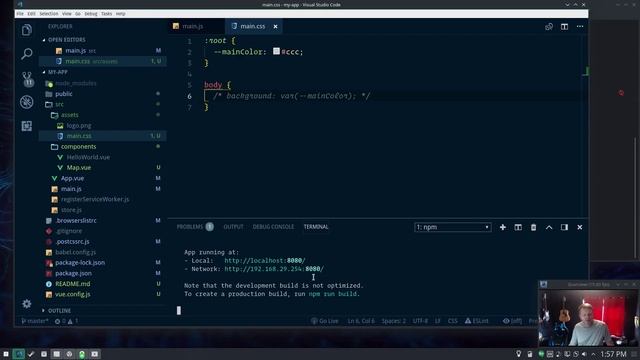
Task: Open the View menu
Action: pos(67,14)
